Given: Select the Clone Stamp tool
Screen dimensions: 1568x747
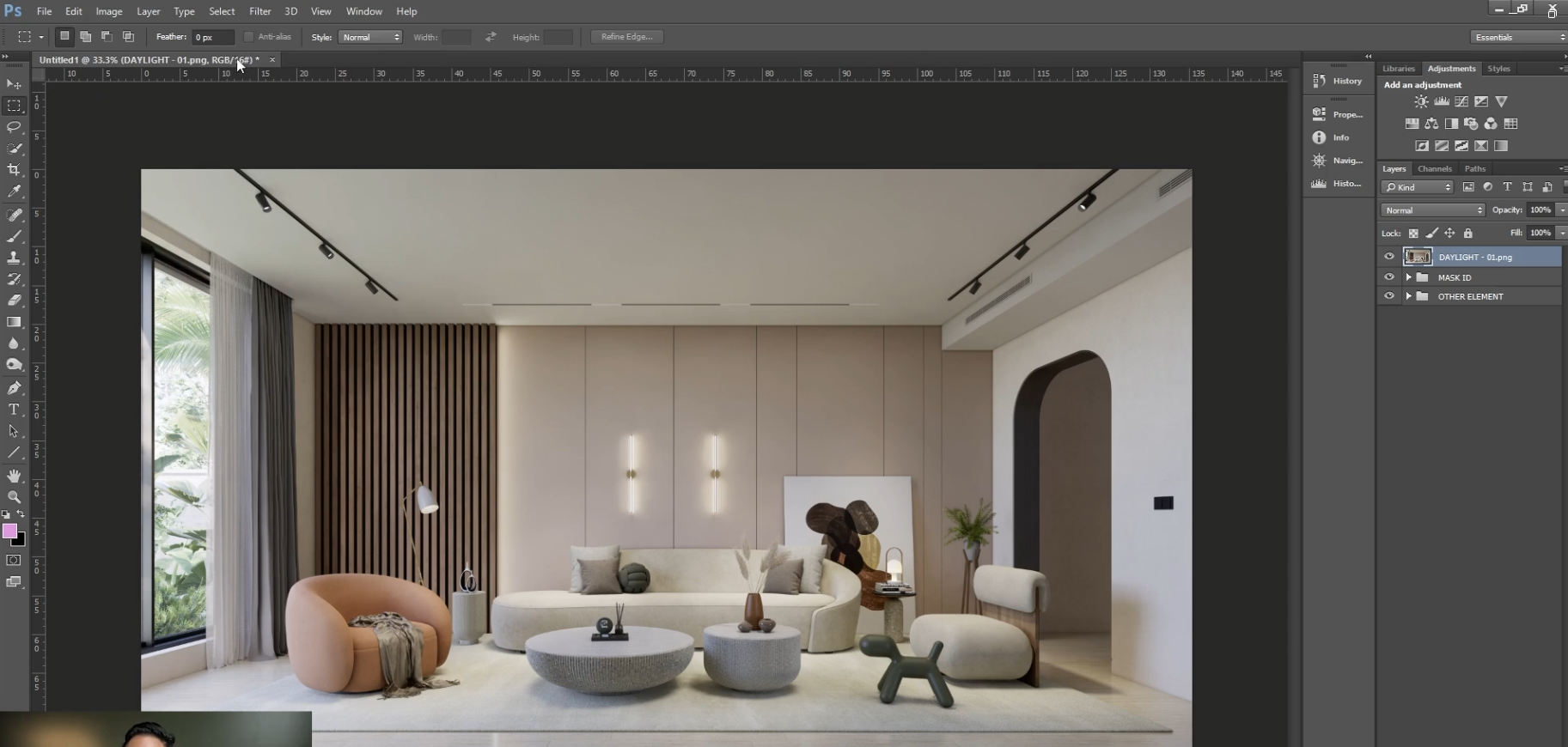Looking at the screenshot, I should (x=14, y=258).
